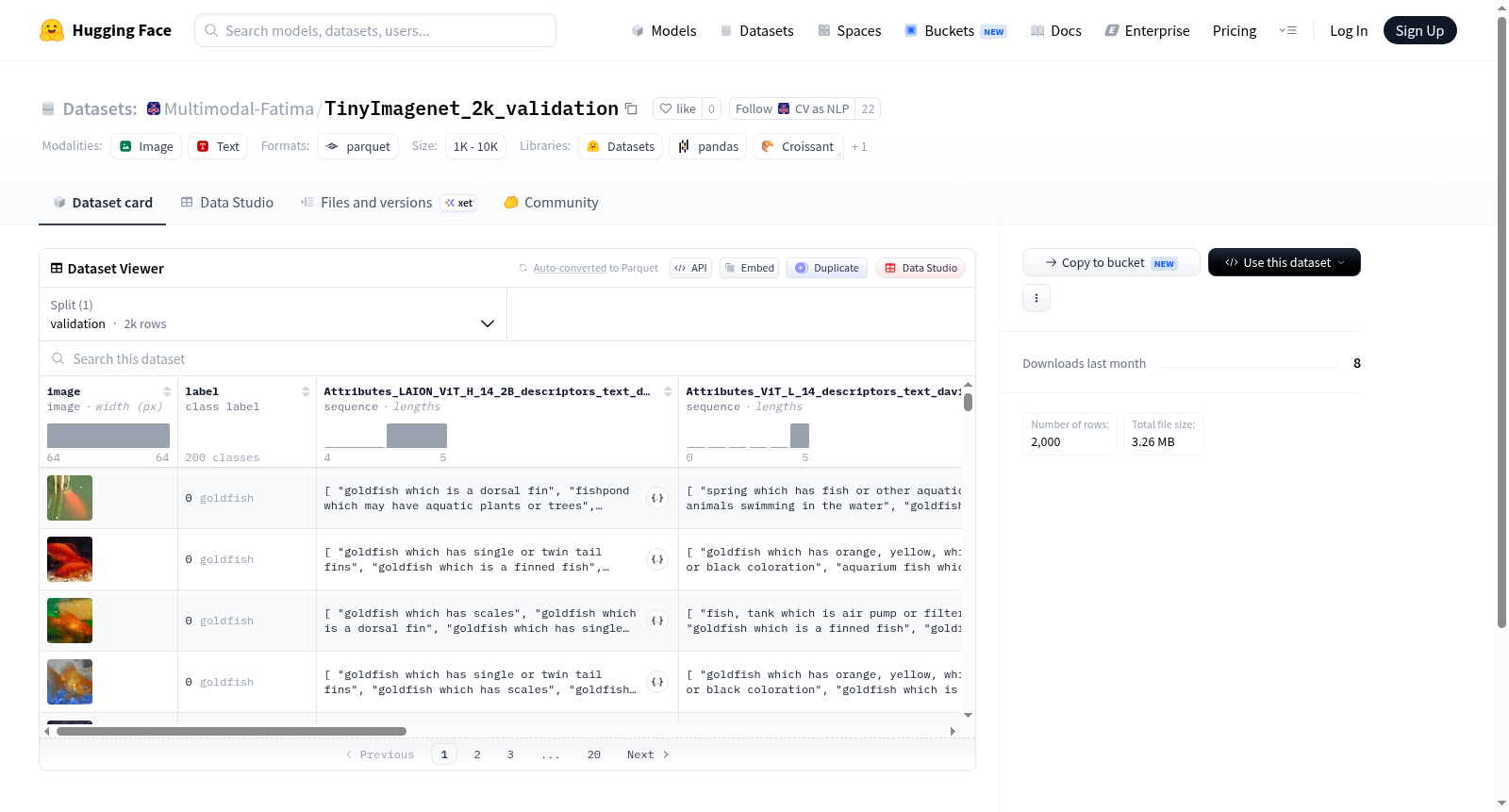Expand JSON braces for "goldfish which has scales" row

pyautogui.click(x=657, y=621)
